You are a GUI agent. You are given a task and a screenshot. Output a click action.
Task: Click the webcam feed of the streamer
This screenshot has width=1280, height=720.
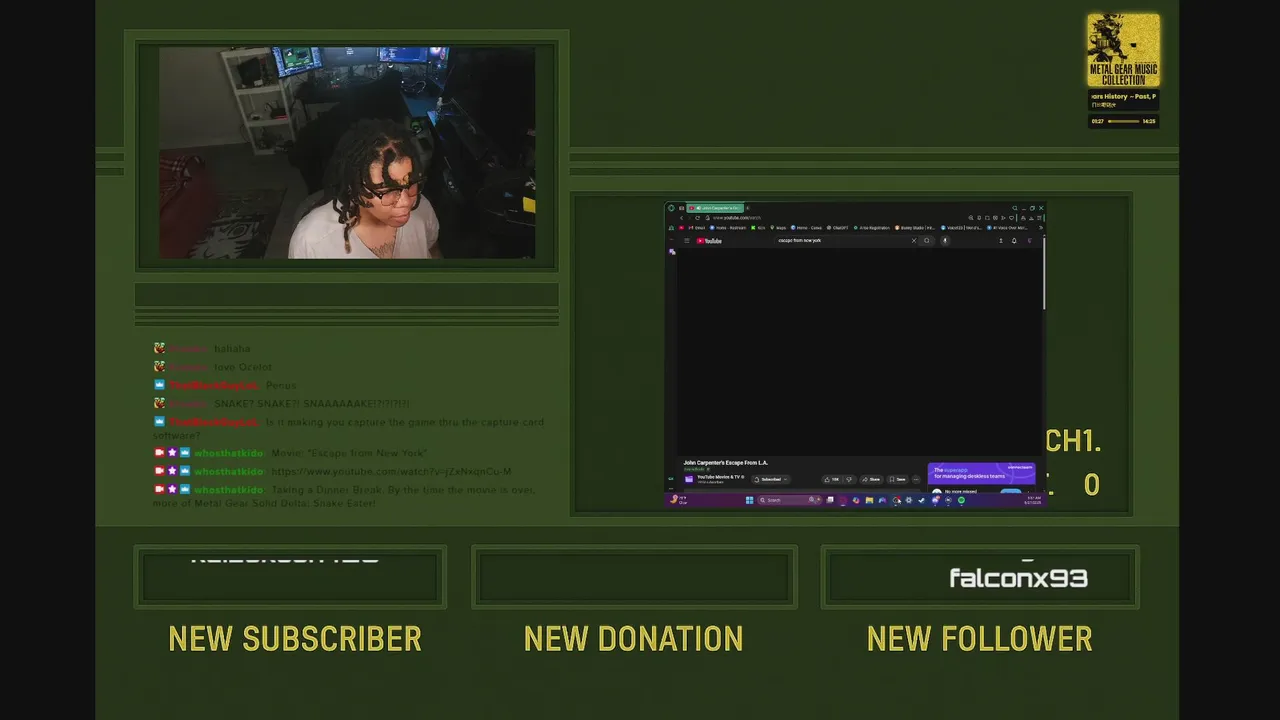(x=347, y=152)
